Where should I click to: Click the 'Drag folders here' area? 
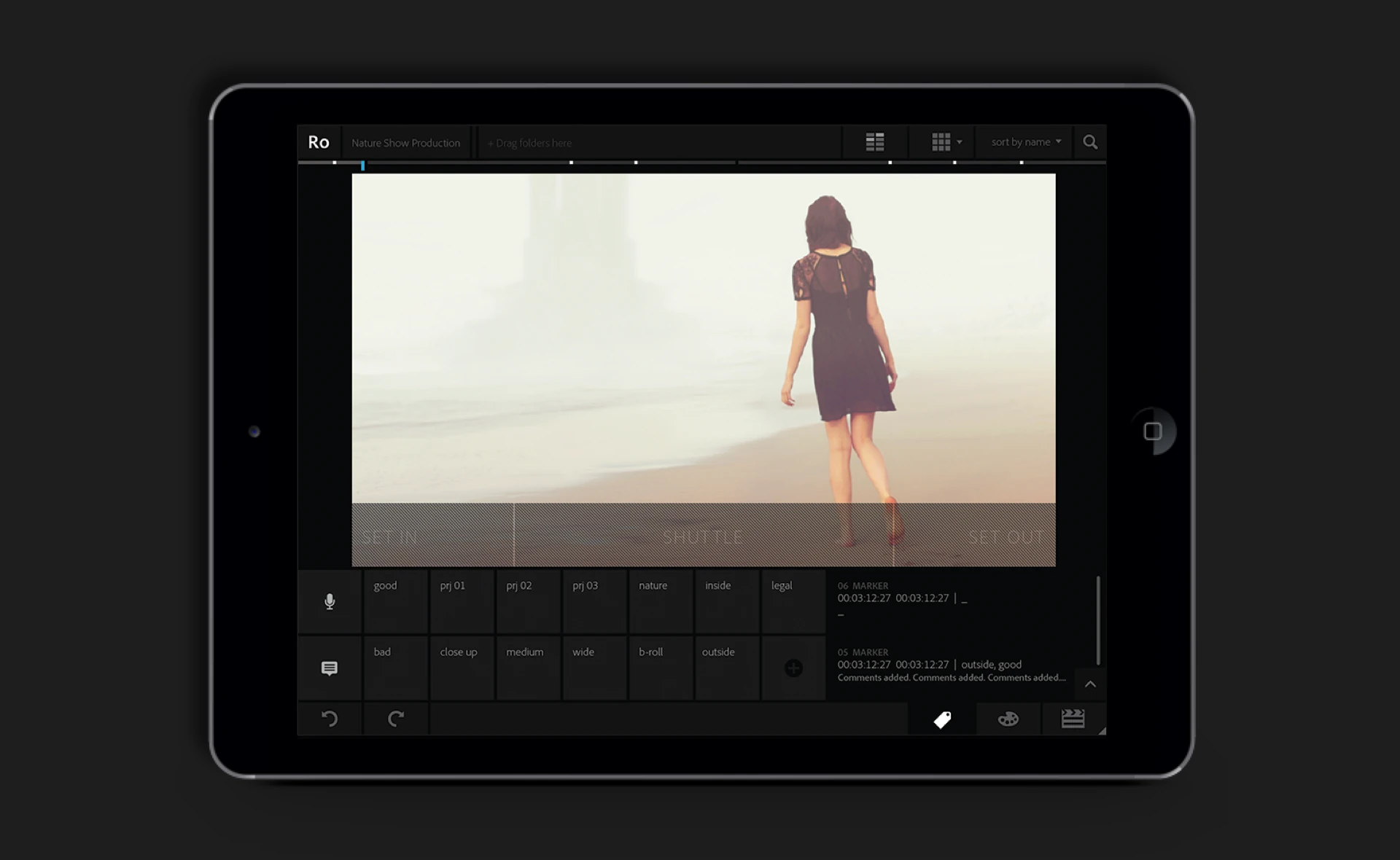tap(658, 143)
